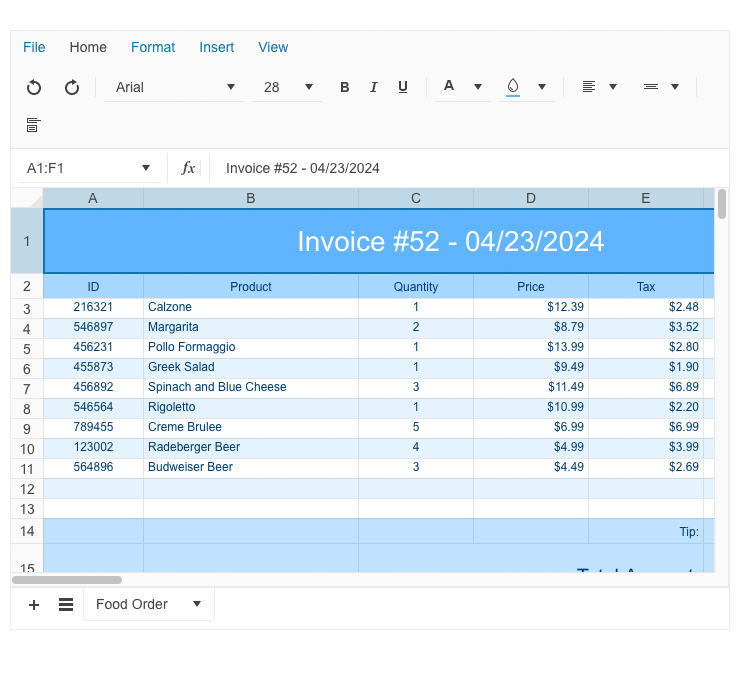Viewport: 740px width, 690px height.
Task: Click the text color A icon
Action: click(x=449, y=87)
